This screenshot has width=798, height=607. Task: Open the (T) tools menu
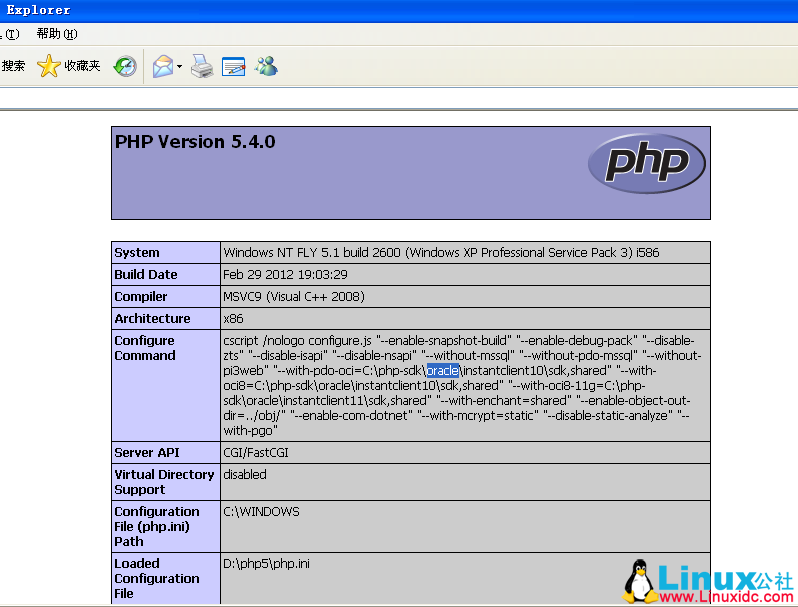pyautogui.click(x=10, y=34)
